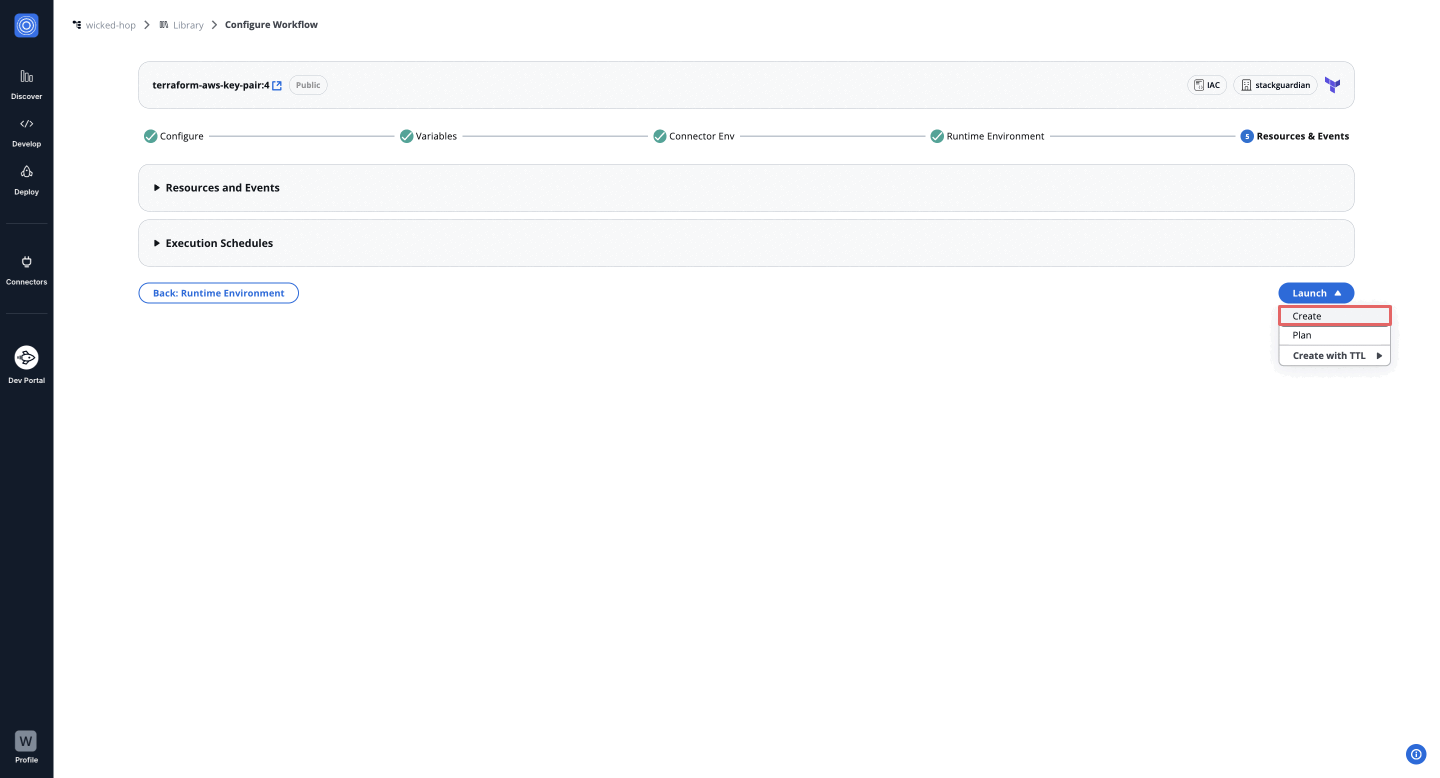Open the Connectors panel
The width and height of the screenshot is (1440, 778).
click(26, 268)
